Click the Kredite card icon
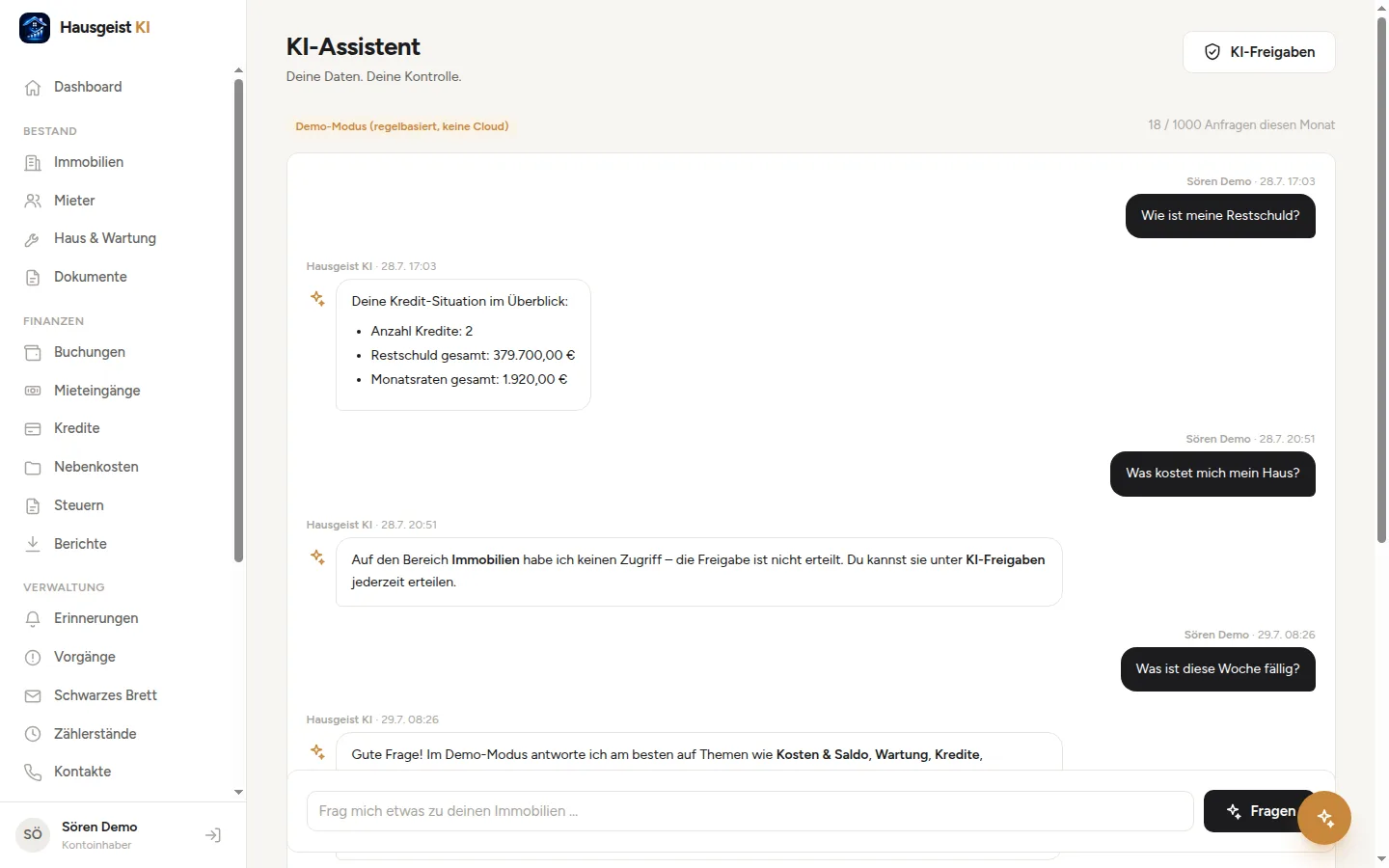The width and height of the screenshot is (1389, 868). [33, 429]
